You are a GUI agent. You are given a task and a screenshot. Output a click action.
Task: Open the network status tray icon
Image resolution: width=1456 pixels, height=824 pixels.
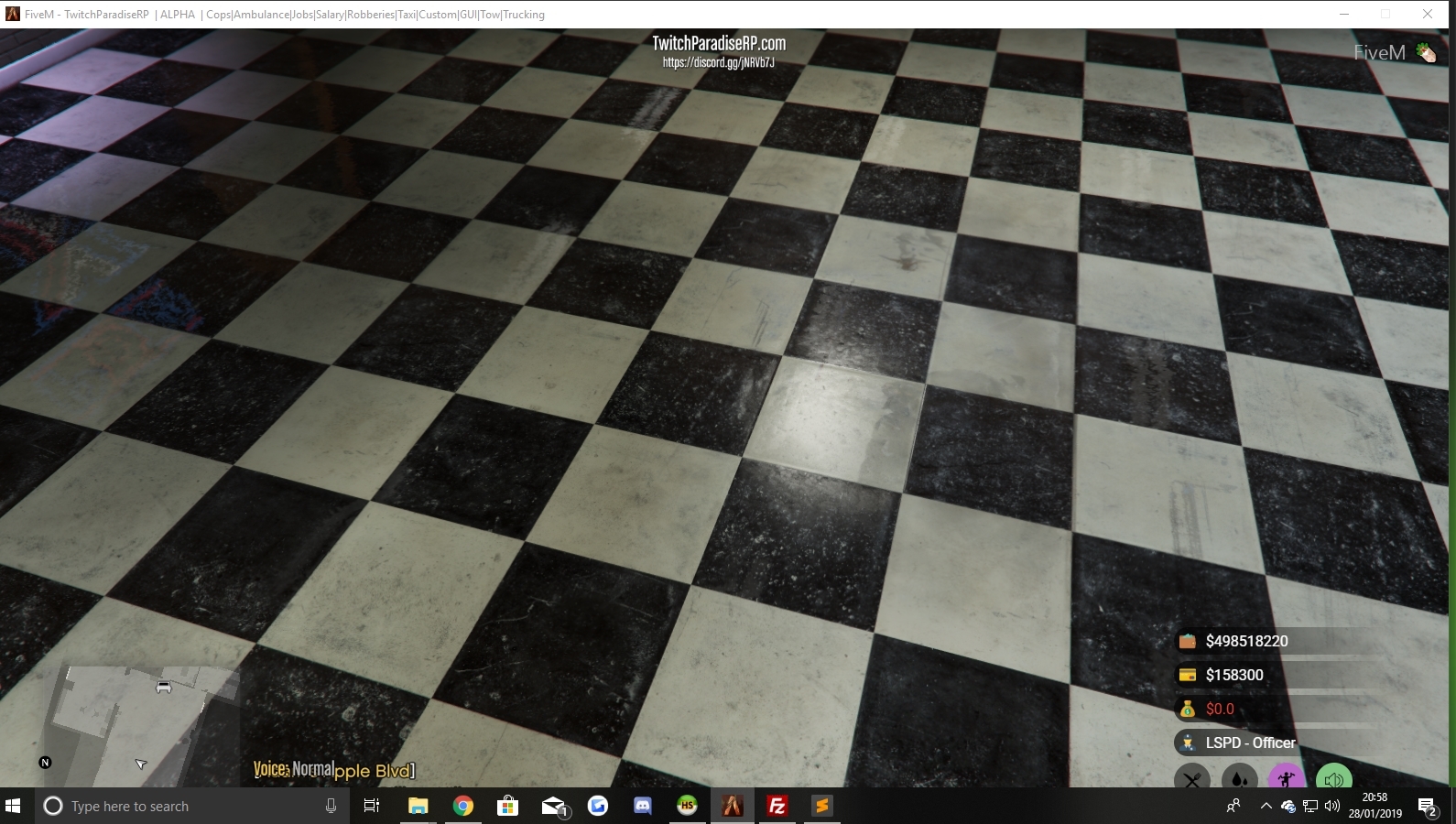click(1310, 806)
